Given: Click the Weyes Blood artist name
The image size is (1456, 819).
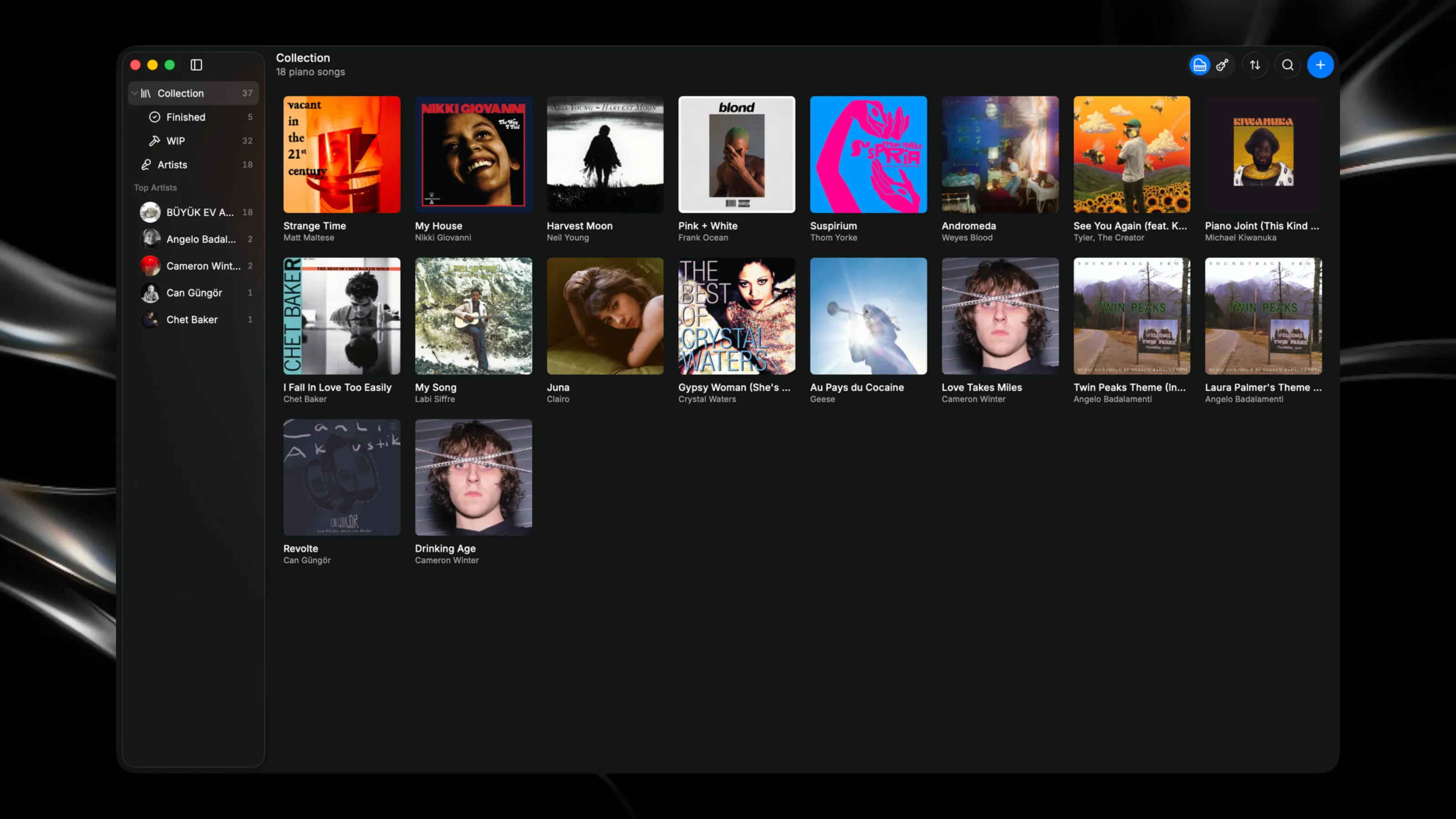Looking at the screenshot, I should tap(967, 238).
